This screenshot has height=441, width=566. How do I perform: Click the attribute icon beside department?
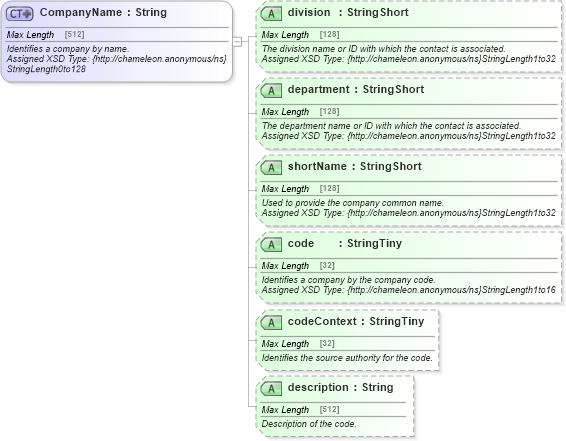(271, 91)
